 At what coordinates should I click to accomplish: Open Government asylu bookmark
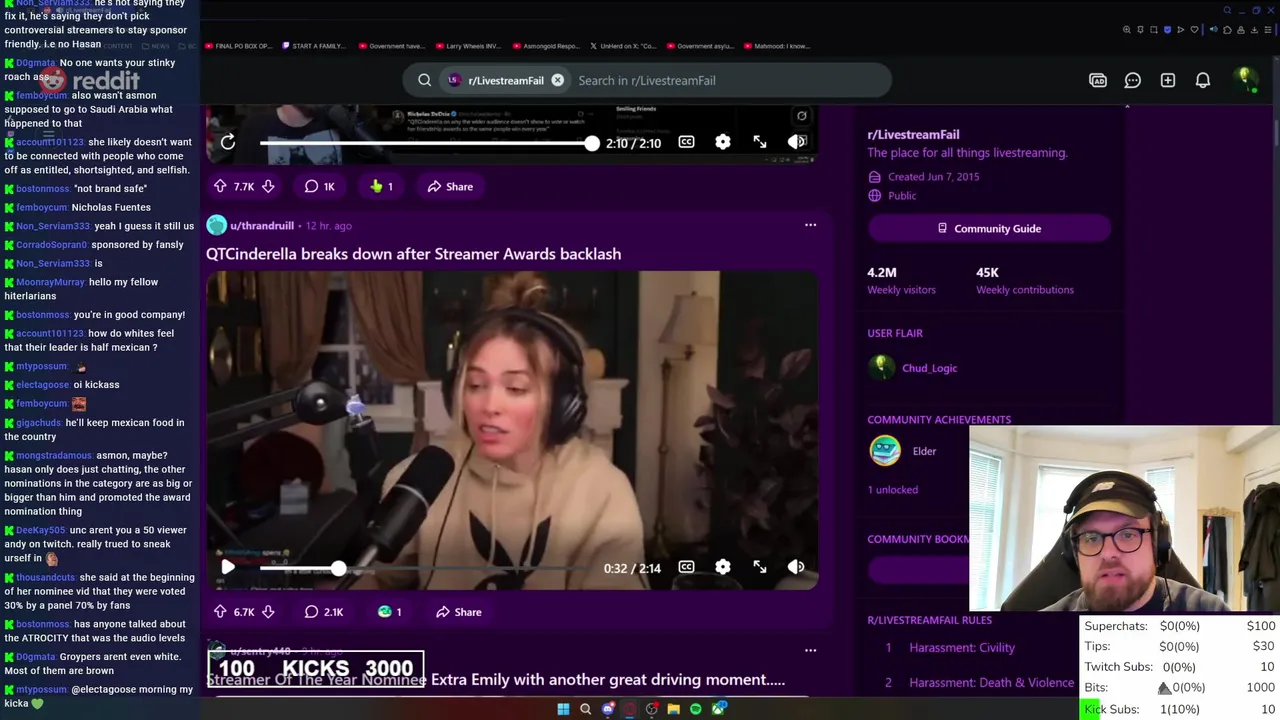point(700,46)
